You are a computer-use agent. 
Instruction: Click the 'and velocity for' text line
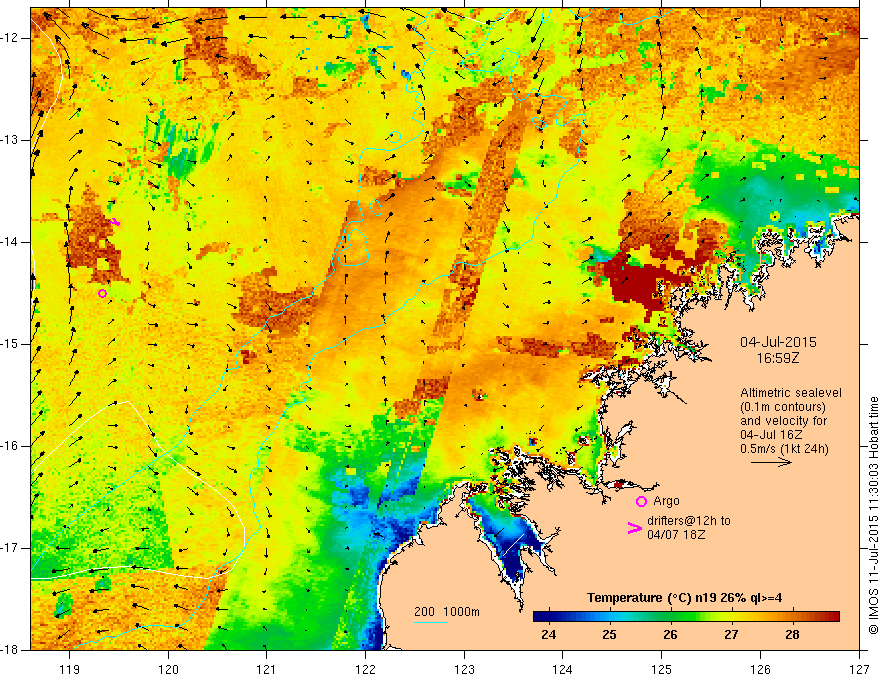(783, 421)
